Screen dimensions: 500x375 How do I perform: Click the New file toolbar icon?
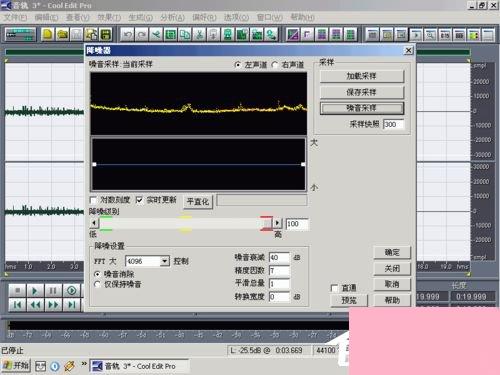[48, 34]
